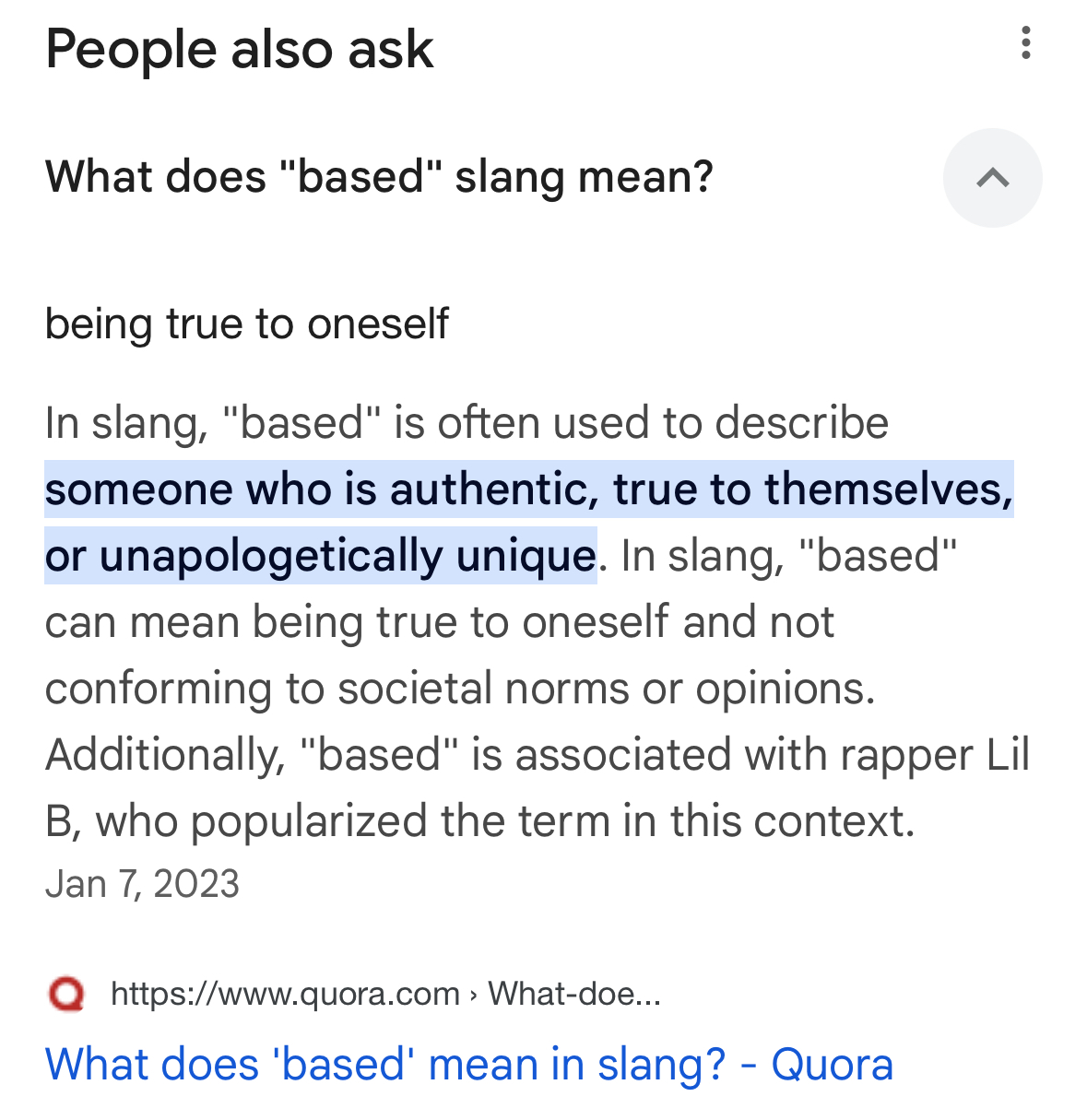Viewport: 1087px width, 1120px height.
Task: Click the 'What-doe...' breadcrumb segment
Action: (x=574, y=994)
